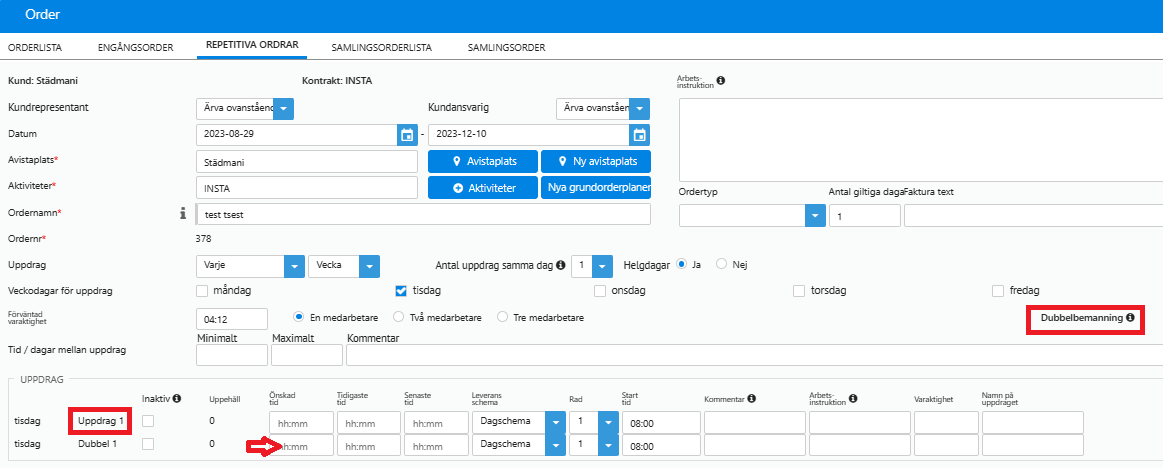Click the Dubbelbemanning info icon

tap(1130, 317)
